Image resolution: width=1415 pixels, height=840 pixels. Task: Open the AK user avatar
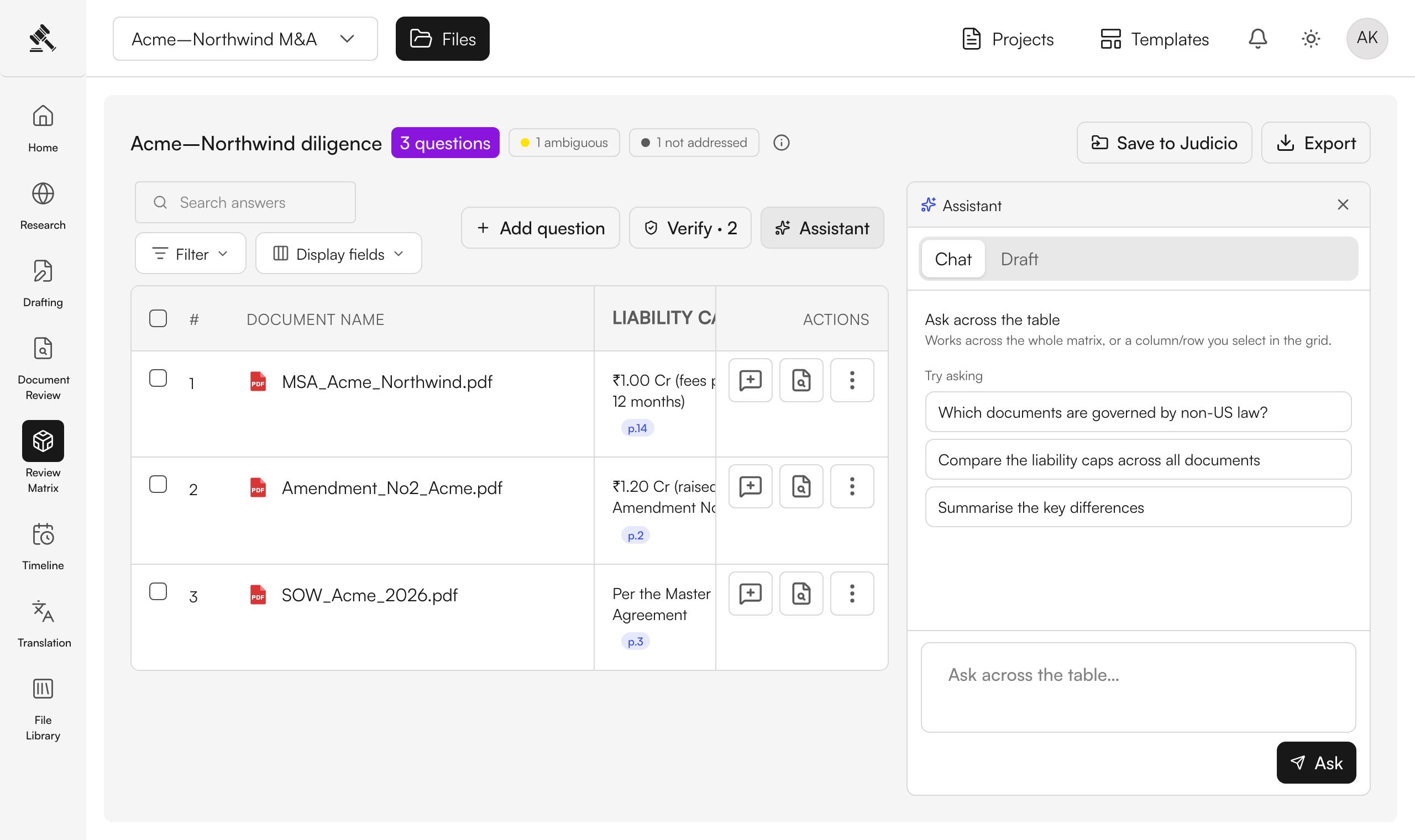point(1366,39)
